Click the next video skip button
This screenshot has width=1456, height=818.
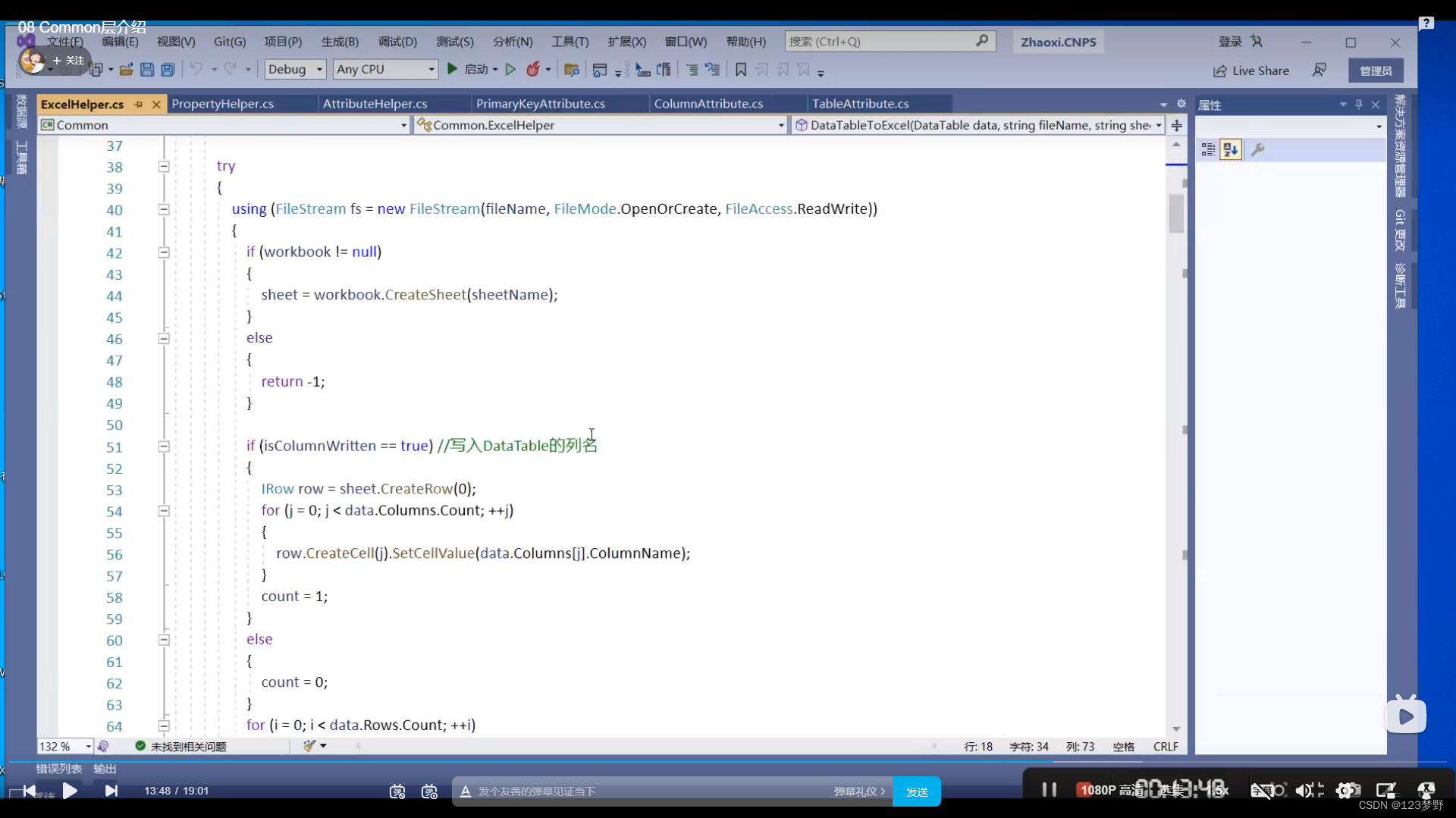coord(111,791)
